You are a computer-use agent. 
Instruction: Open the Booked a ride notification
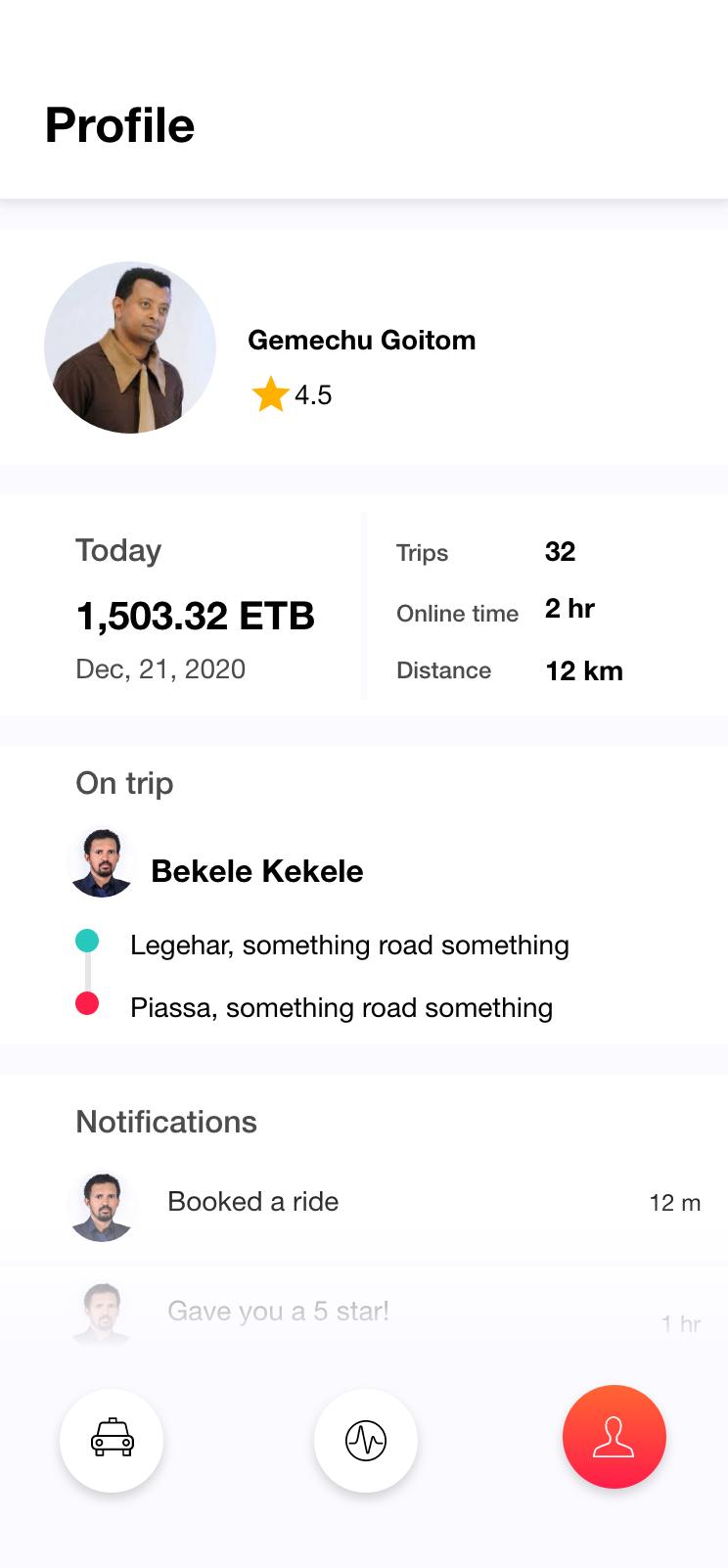[x=364, y=1203]
